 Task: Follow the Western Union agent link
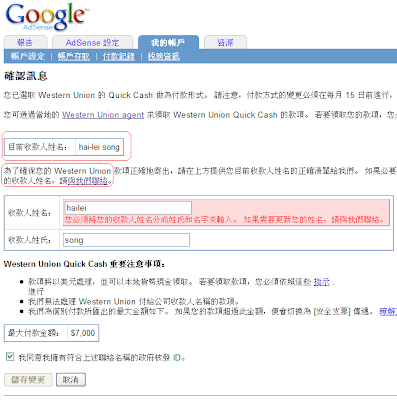[103, 115]
